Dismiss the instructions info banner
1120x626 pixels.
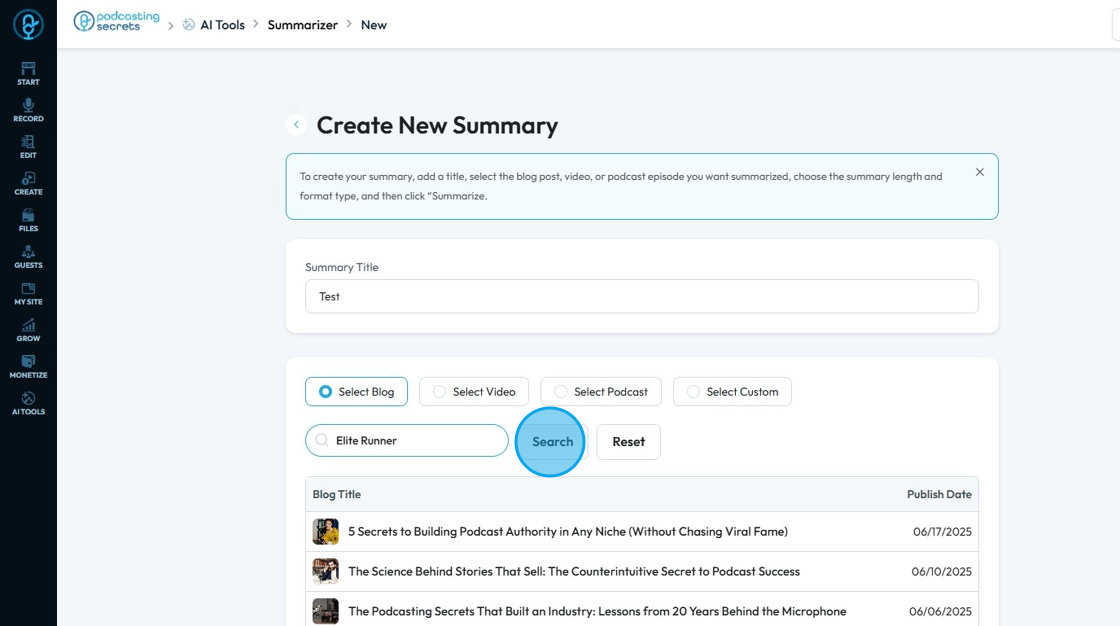point(980,172)
